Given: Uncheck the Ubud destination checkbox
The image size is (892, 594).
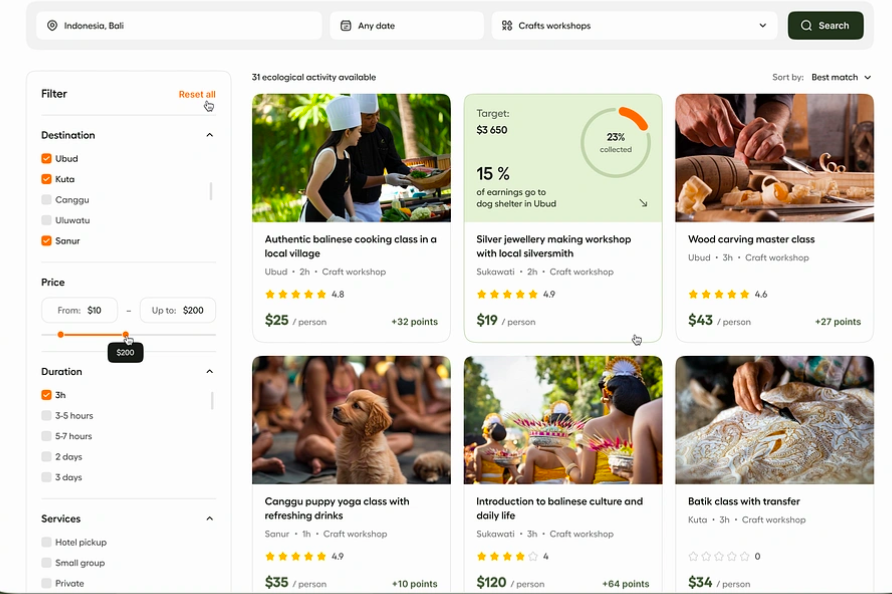Looking at the screenshot, I should pyautogui.click(x=46, y=159).
